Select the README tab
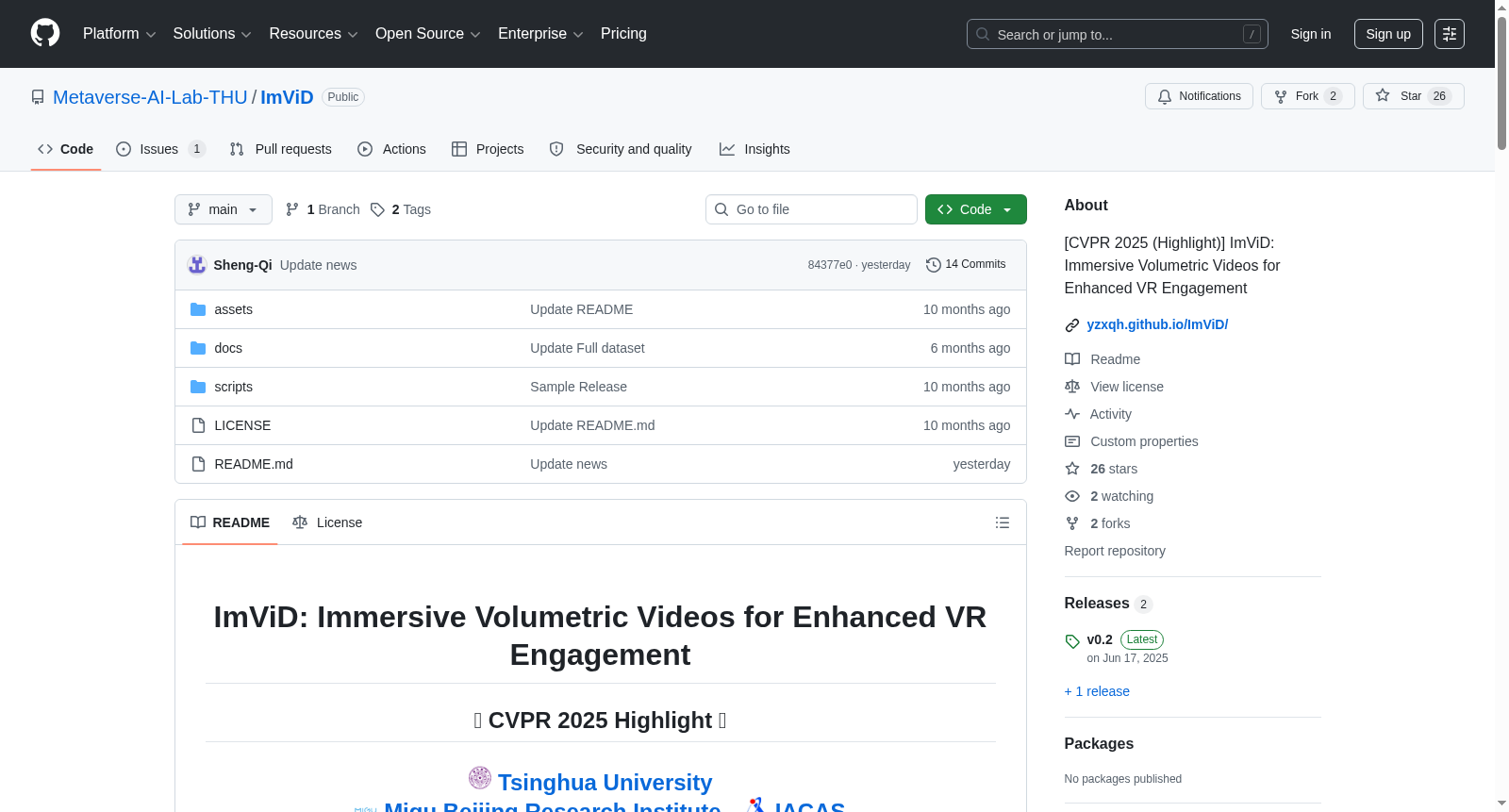 click(230, 522)
